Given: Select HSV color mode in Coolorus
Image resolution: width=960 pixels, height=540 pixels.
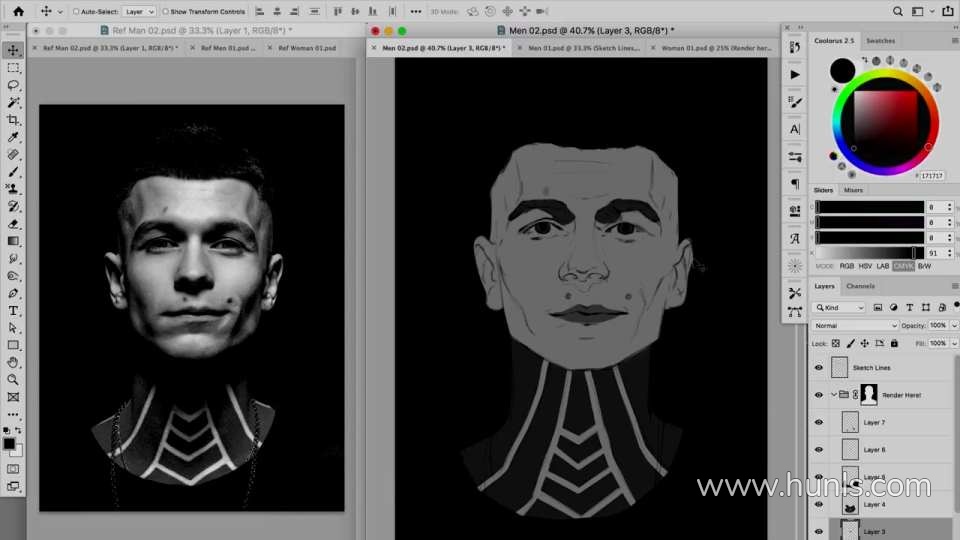Looking at the screenshot, I should [x=865, y=266].
